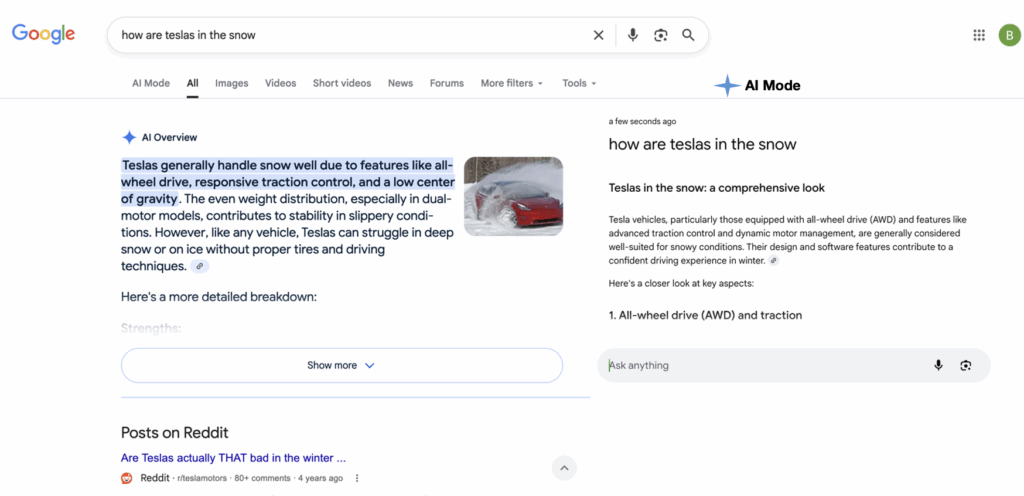Viewport: 1024px width, 496px height.
Task: Click AI Mode panel query heading
Action: pos(703,144)
